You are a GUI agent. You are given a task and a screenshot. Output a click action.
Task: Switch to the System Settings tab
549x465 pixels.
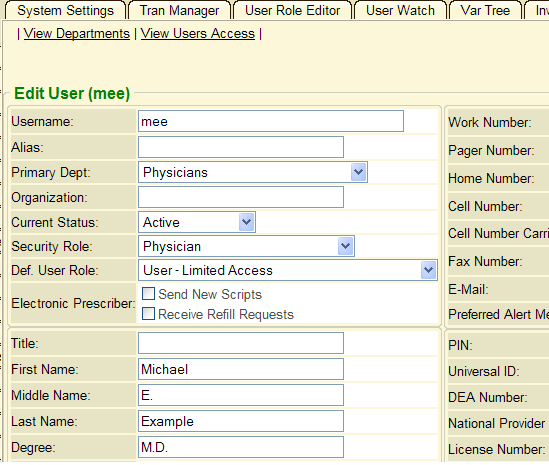click(x=65, y=10)
